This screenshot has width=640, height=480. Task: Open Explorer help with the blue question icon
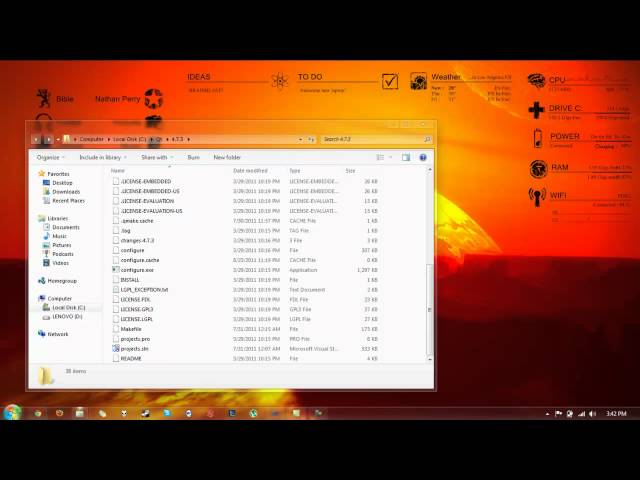[423, 157]
